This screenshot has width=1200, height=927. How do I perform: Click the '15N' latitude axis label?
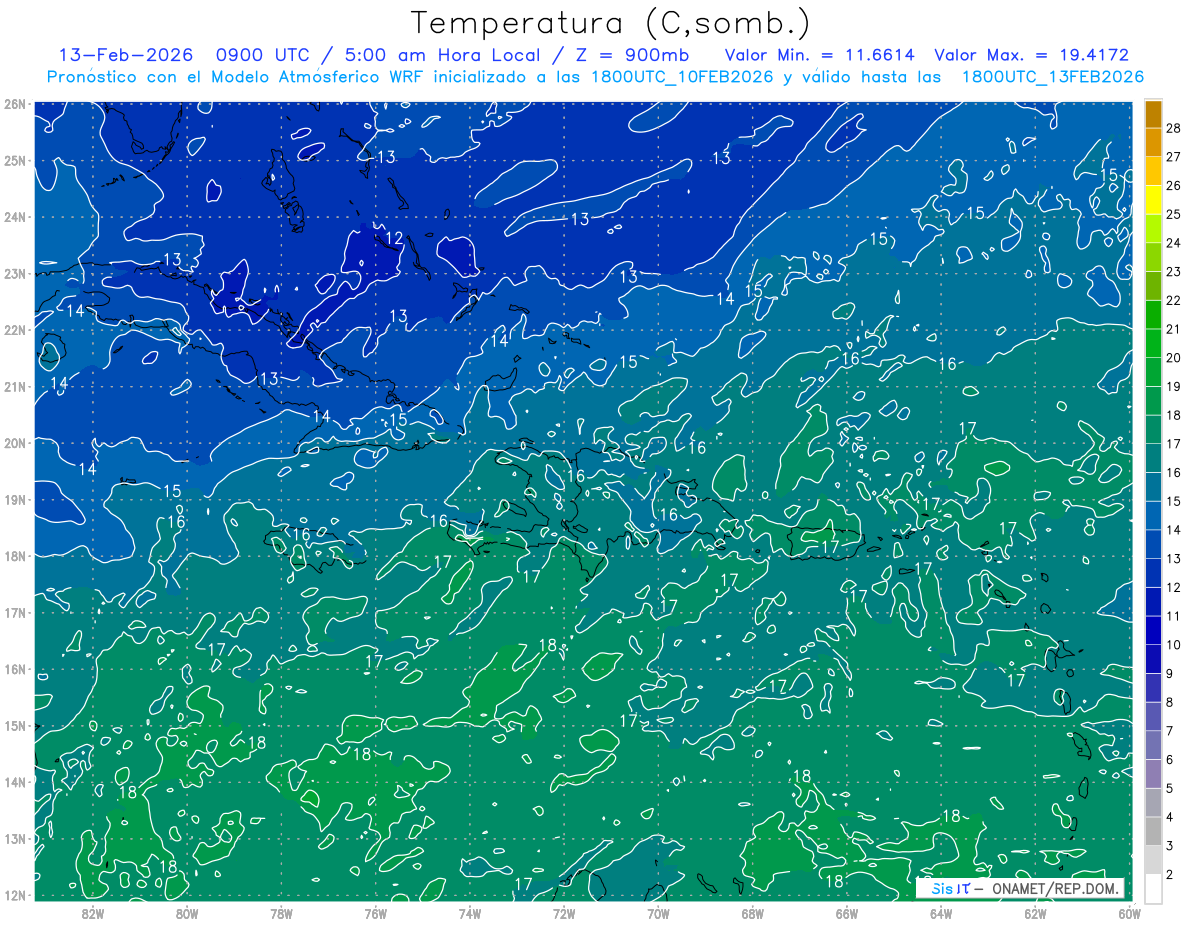coord(14,725)
